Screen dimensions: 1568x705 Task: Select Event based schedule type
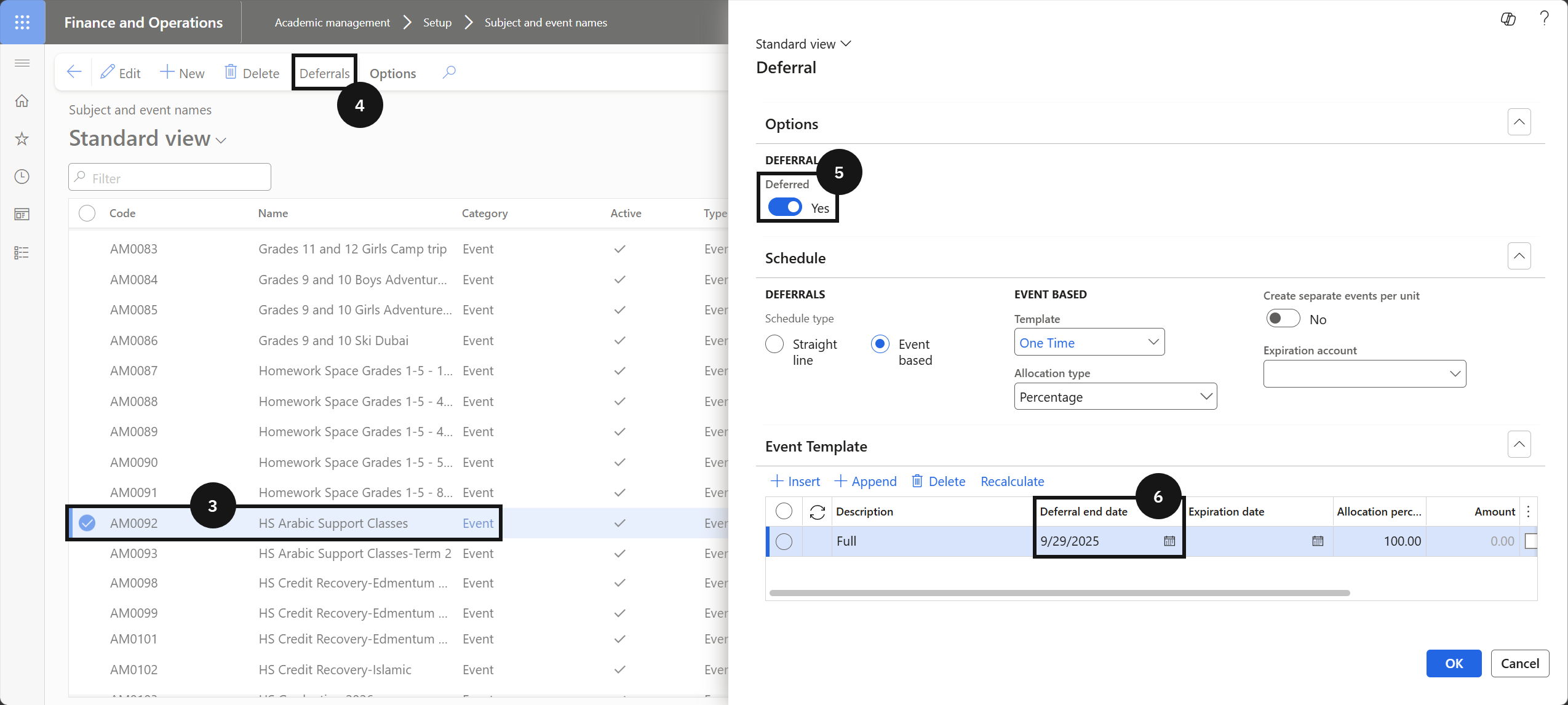(x=880, y=344)
